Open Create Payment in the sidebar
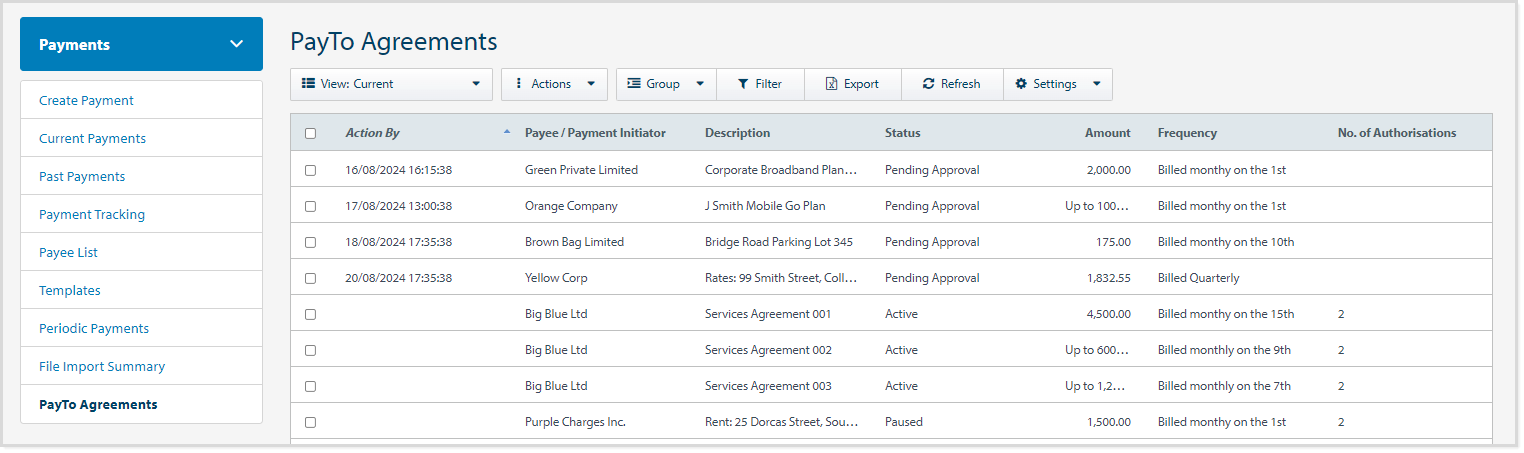Screen dimensions: 1524x453 point(86,101)
